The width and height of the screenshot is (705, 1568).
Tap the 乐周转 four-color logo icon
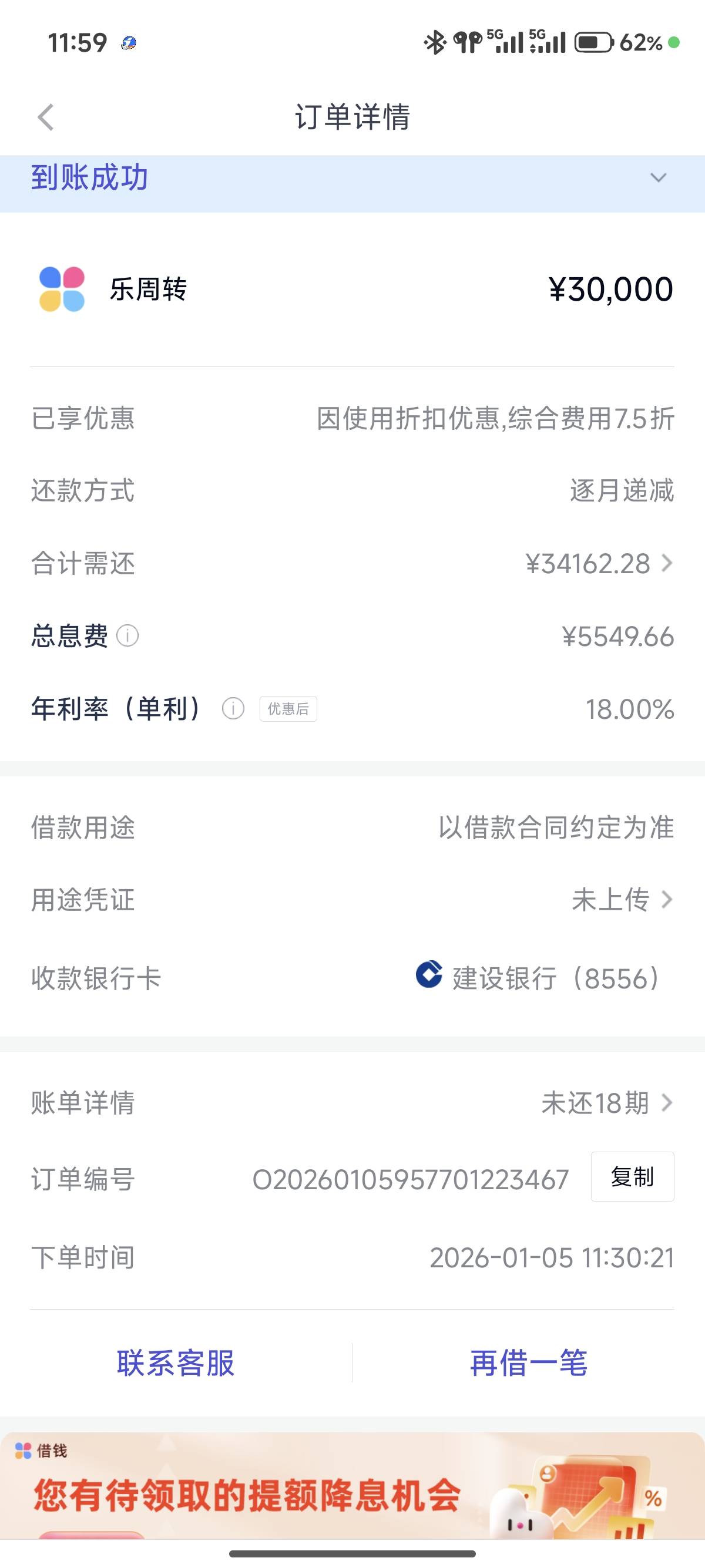62,289
